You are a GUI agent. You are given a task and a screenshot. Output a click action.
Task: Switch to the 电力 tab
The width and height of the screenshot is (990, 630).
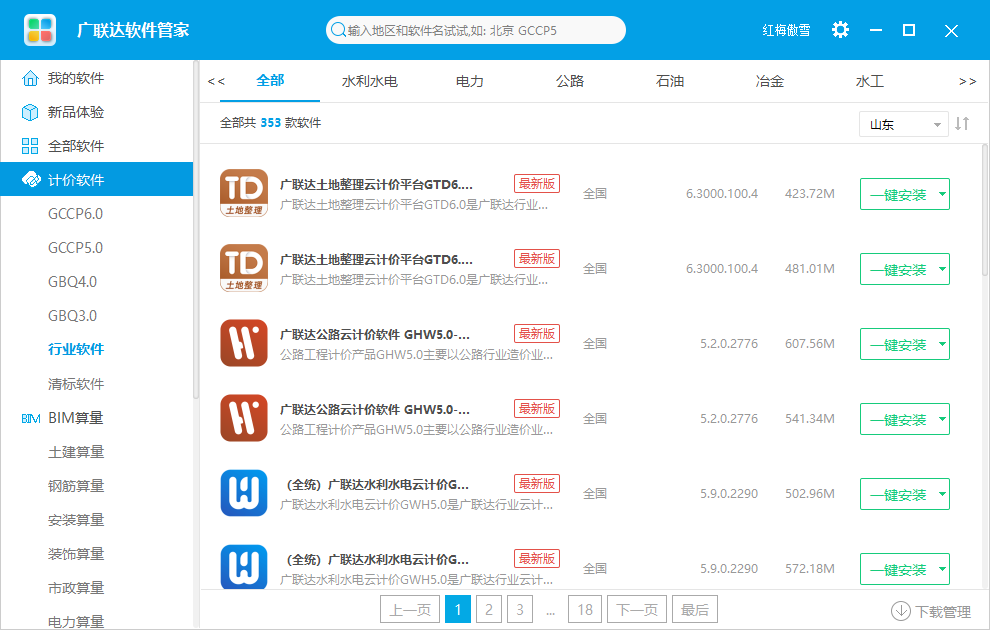click(x=470, y=81)
